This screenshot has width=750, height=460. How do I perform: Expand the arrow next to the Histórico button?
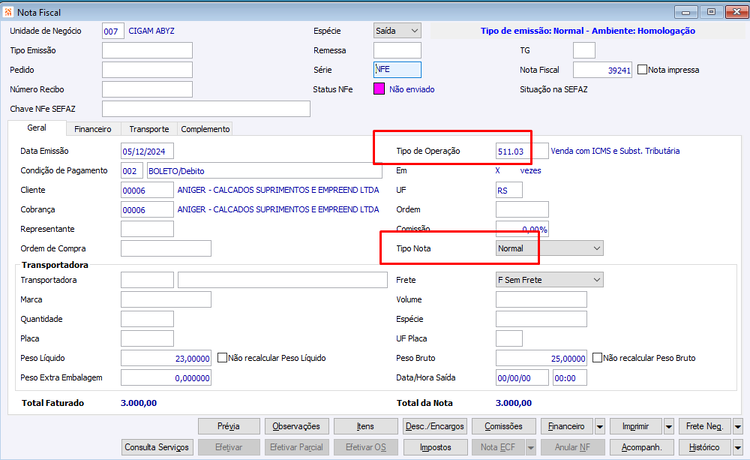click(738, 447)
